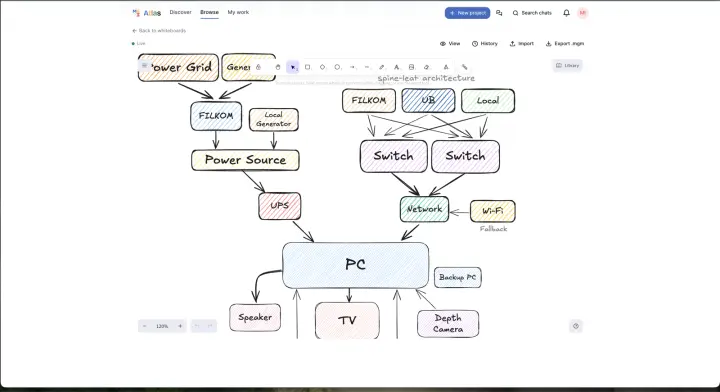Select the UPS node
720x392 pixels.
point(280,206)
